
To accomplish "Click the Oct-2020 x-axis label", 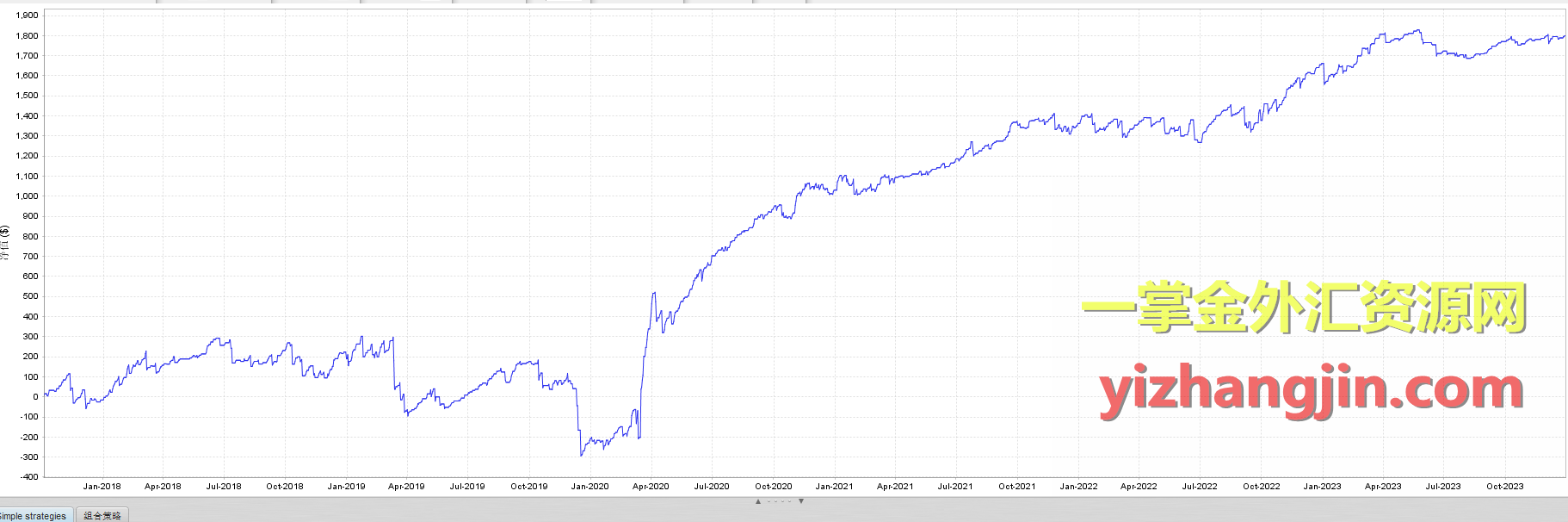I will pos(774,487).
